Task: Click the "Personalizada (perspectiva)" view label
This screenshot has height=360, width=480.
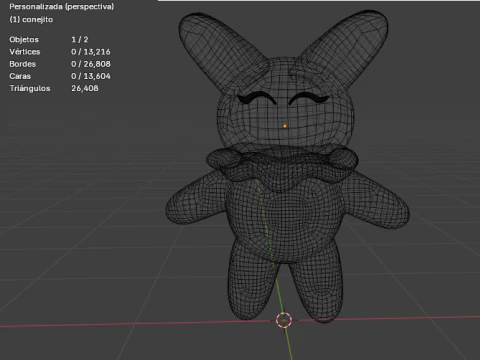Action: tap(62, 7)
